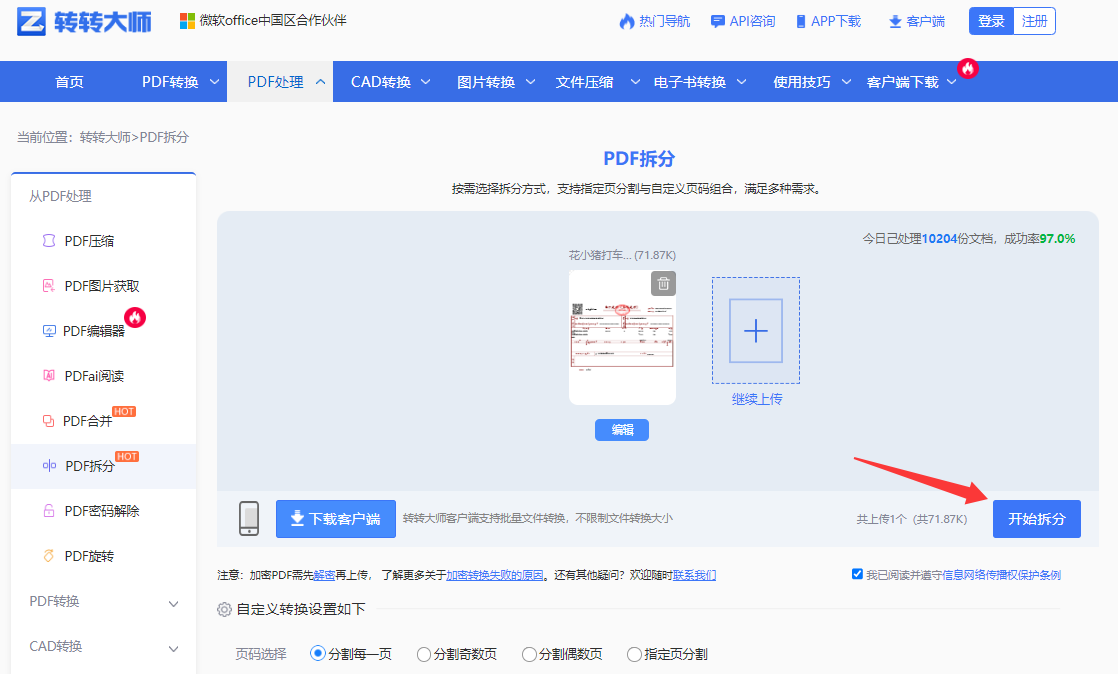Select the 指定页分割 radio option

coord(634,654)
